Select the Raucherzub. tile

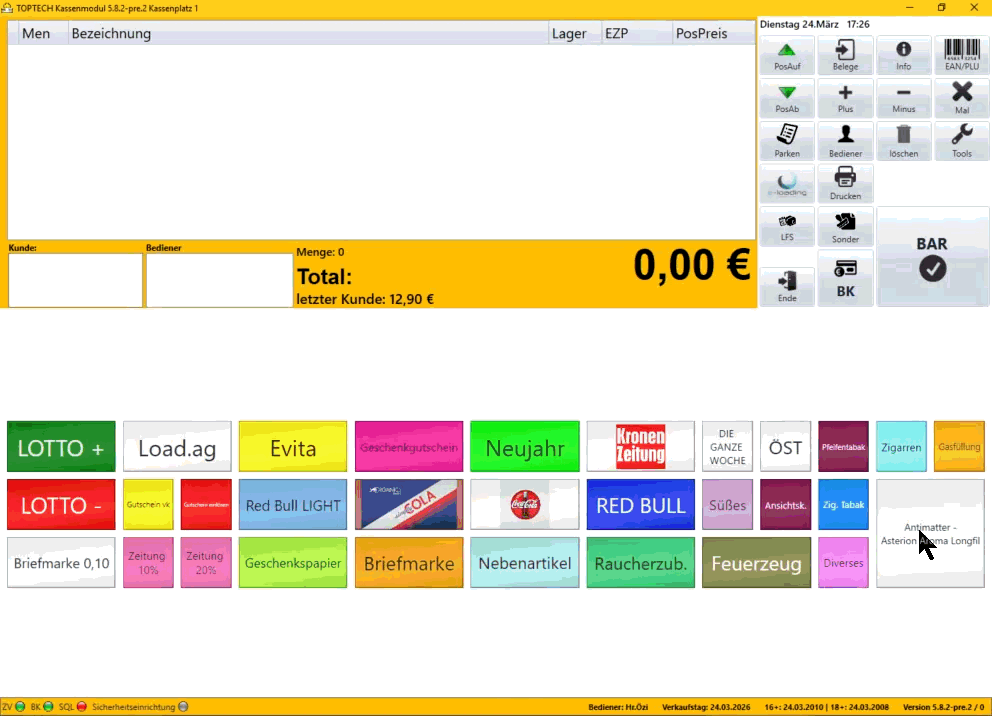(x=640, y=563)
